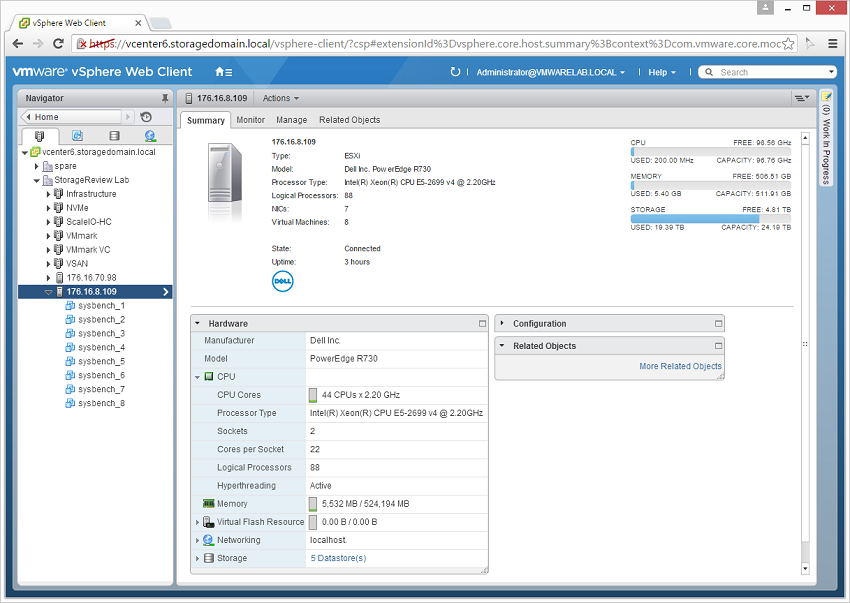The height and width of the screenshot is (603, 850).
Task: Maximize the Related Objects panel
Action: 718,346
